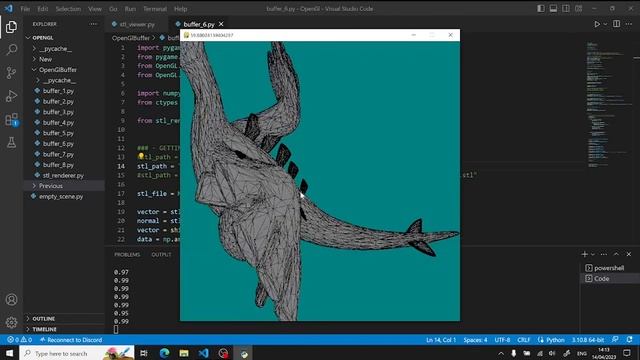Open the Extensions view

point(11,120)
